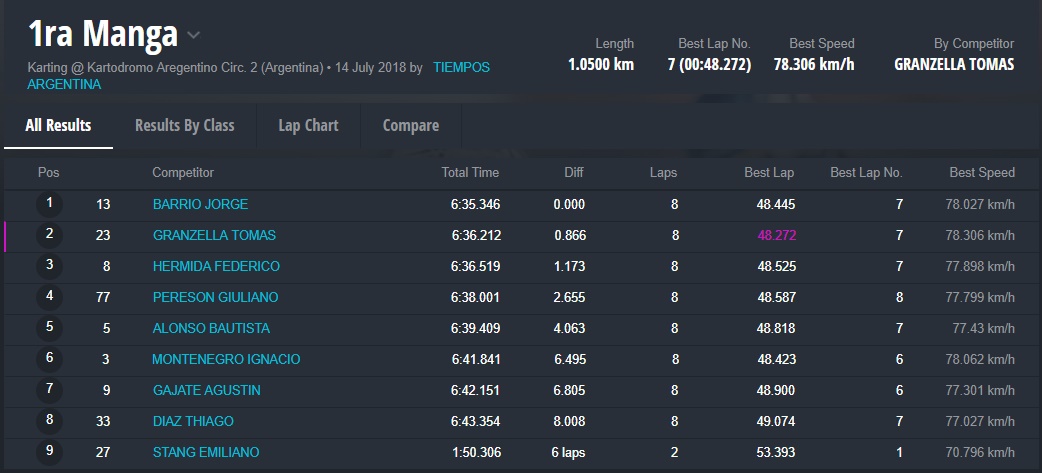Click the position 9 circle badge
This screenshot has height=473, width=1042.
49,452
